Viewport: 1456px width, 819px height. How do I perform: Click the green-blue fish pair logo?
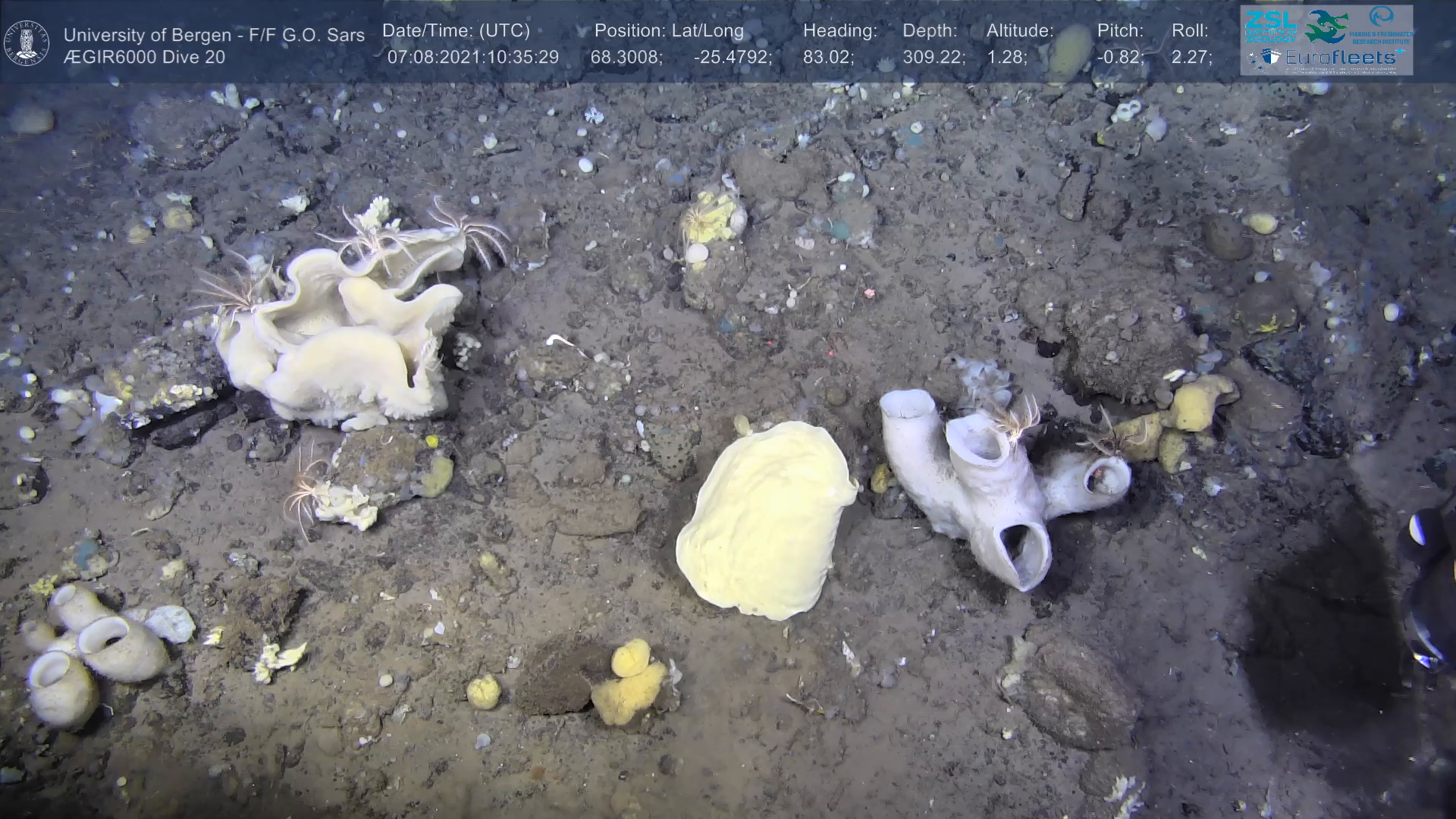1326,27
